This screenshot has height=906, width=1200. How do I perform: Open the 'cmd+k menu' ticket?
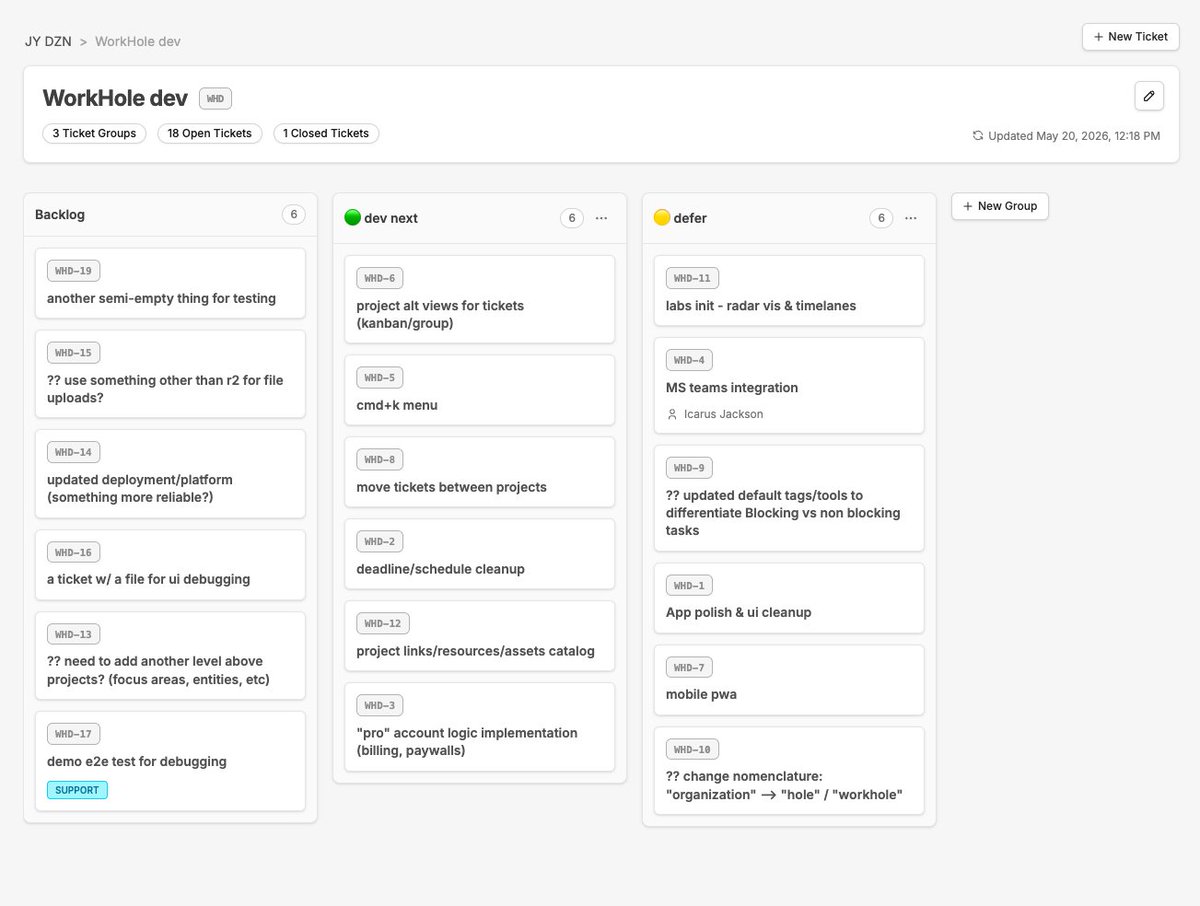click(479, 390)
